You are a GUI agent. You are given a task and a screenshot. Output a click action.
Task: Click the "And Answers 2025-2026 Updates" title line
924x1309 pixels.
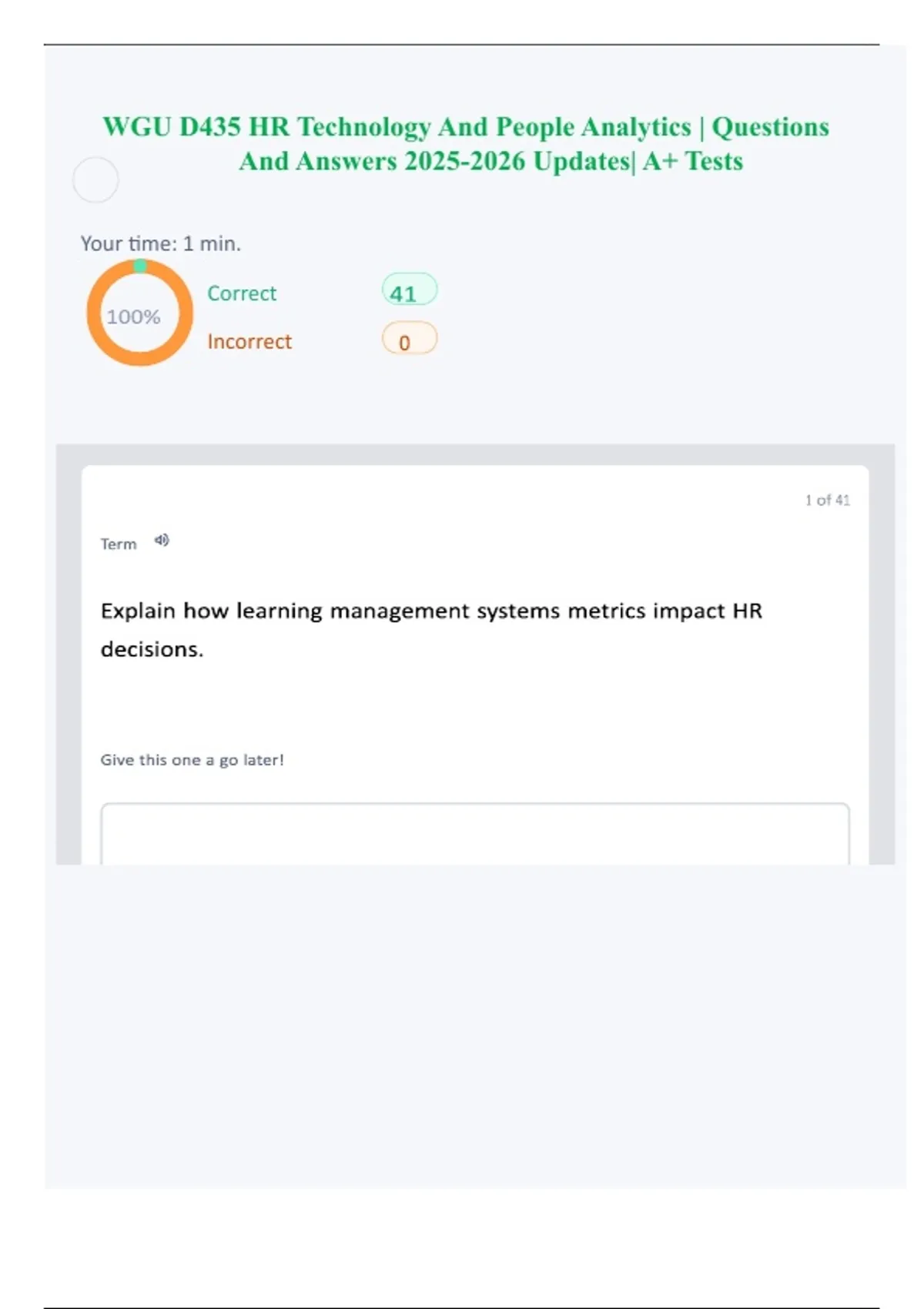pos(434,162)
